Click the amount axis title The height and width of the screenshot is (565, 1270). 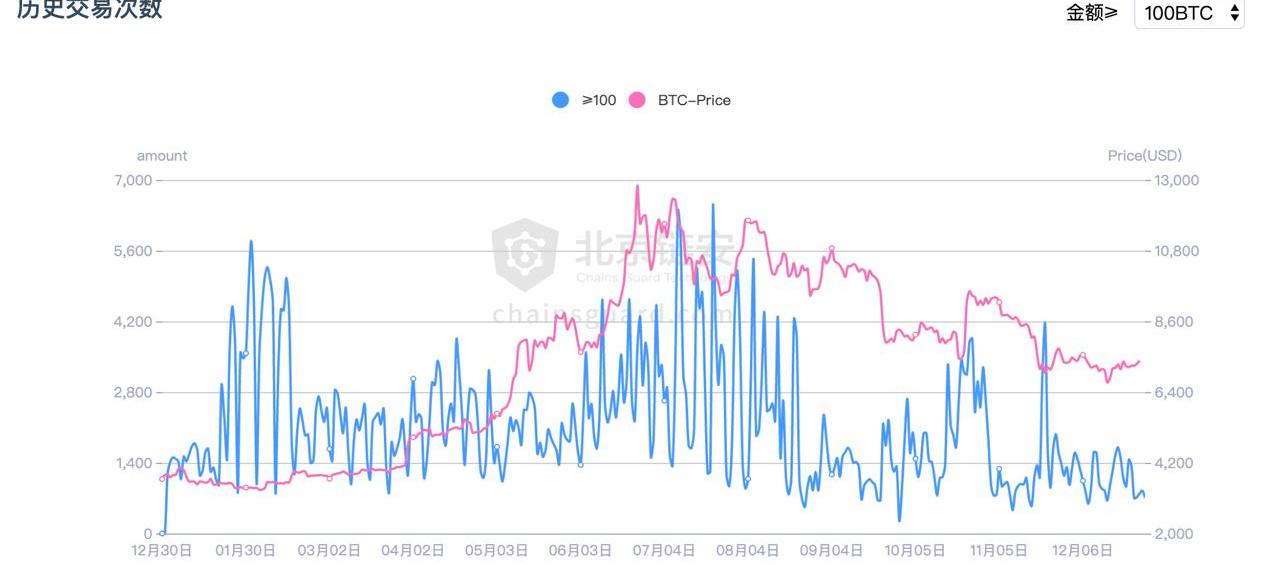(x=162, y=156)
